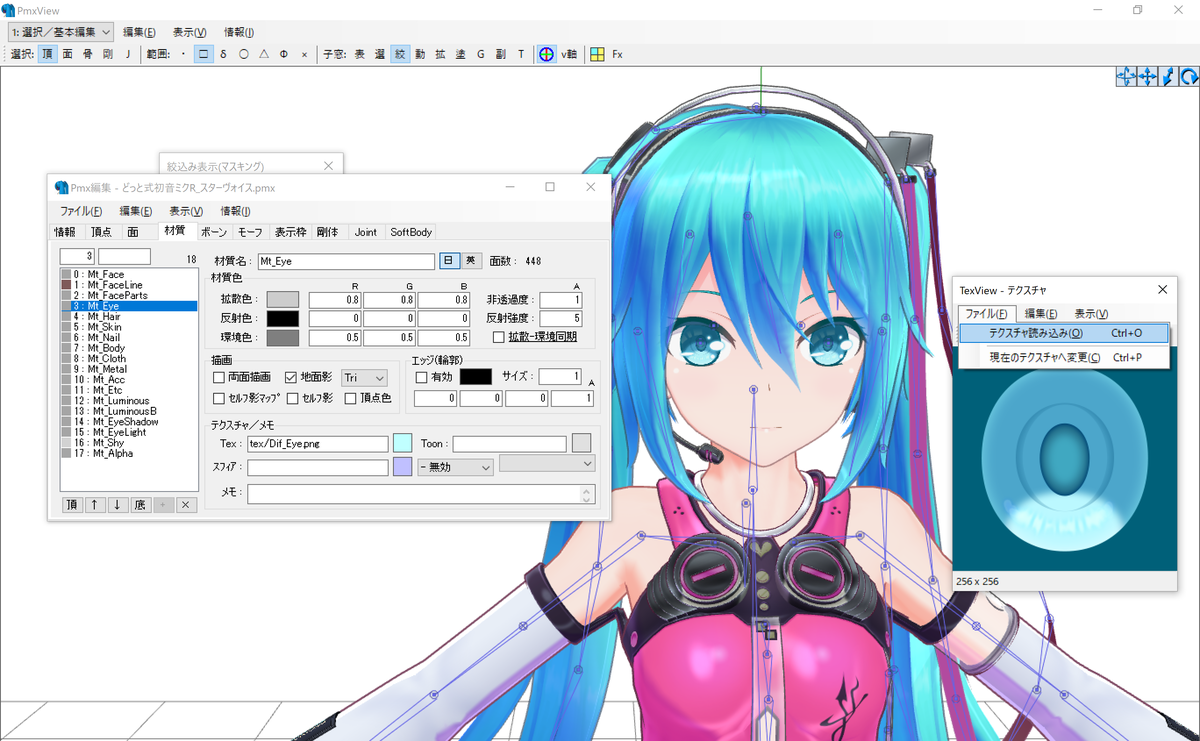The image size is (1200, 741).
Task: Click the 拡散色 diffuse color swatch
Action: (282, 299)
